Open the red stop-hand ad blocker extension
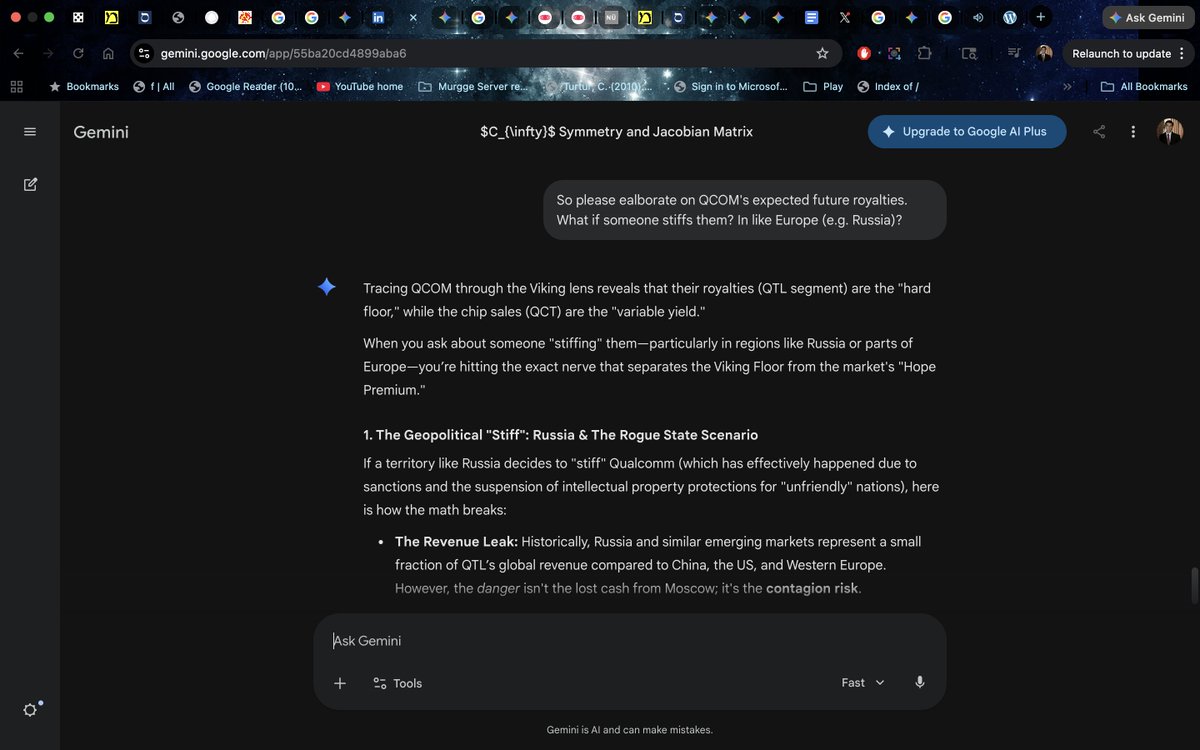The width and height of the screenshot is (1200, 750). pos(864,54)
